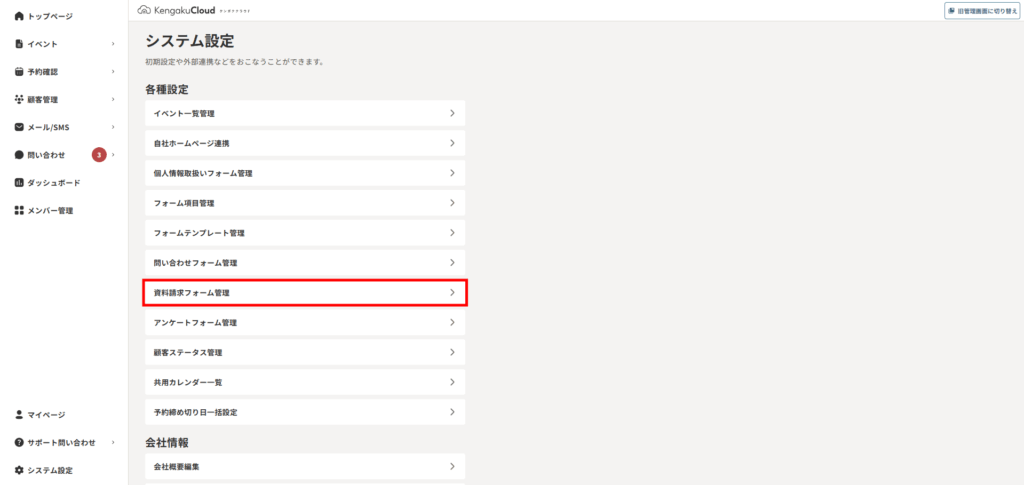Expand the イベント sidebar chevron
The image size is (1024, 485).
[113, 44]
